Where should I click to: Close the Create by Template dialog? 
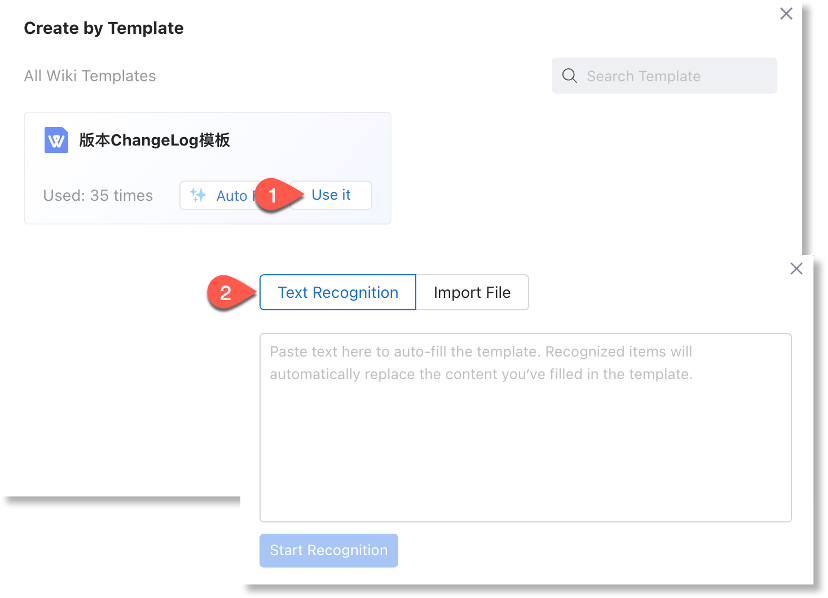point(786,14)
